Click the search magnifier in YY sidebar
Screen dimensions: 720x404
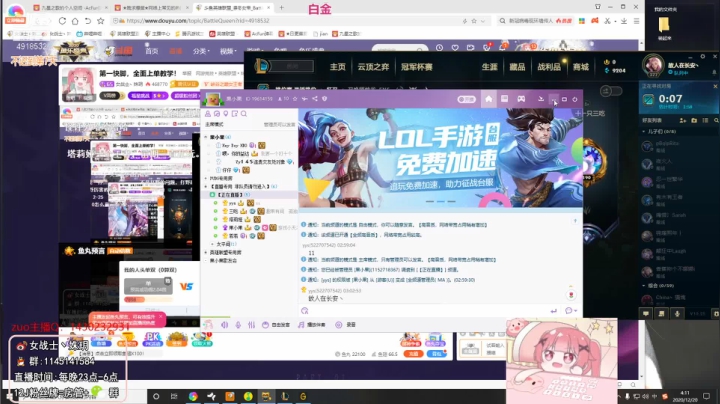click(x=244, y=114)
